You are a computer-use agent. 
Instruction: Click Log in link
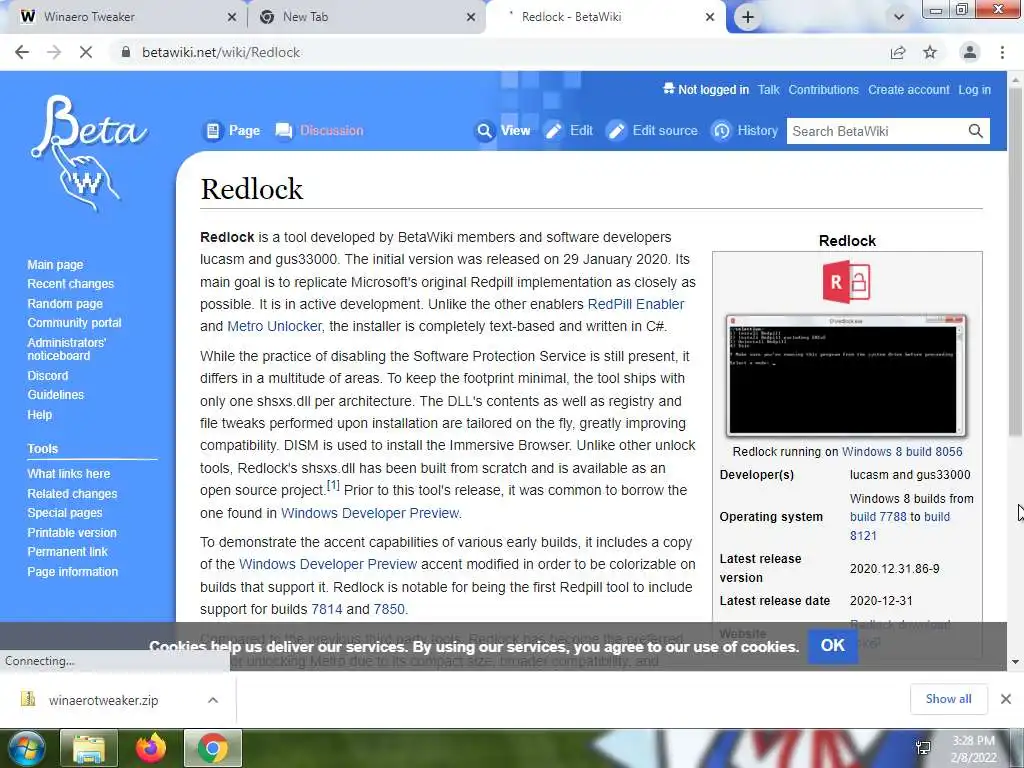click(x=974, y=89)
